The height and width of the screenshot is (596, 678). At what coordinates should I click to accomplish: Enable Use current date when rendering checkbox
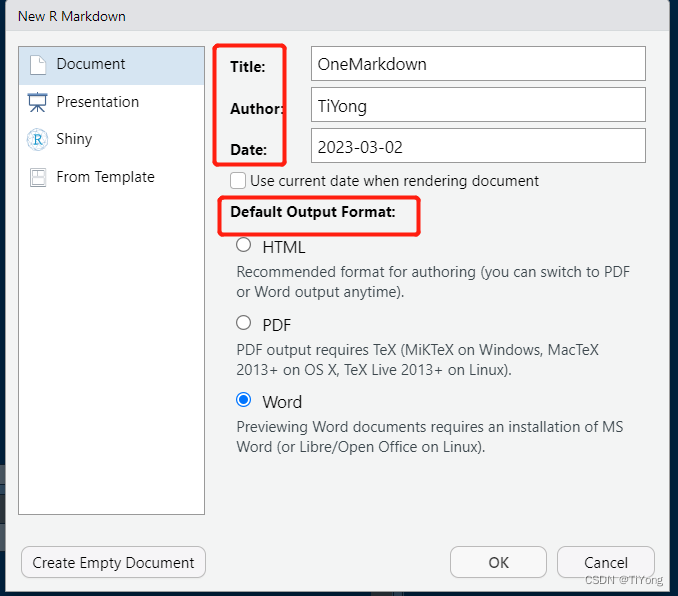tap(238, 181)
